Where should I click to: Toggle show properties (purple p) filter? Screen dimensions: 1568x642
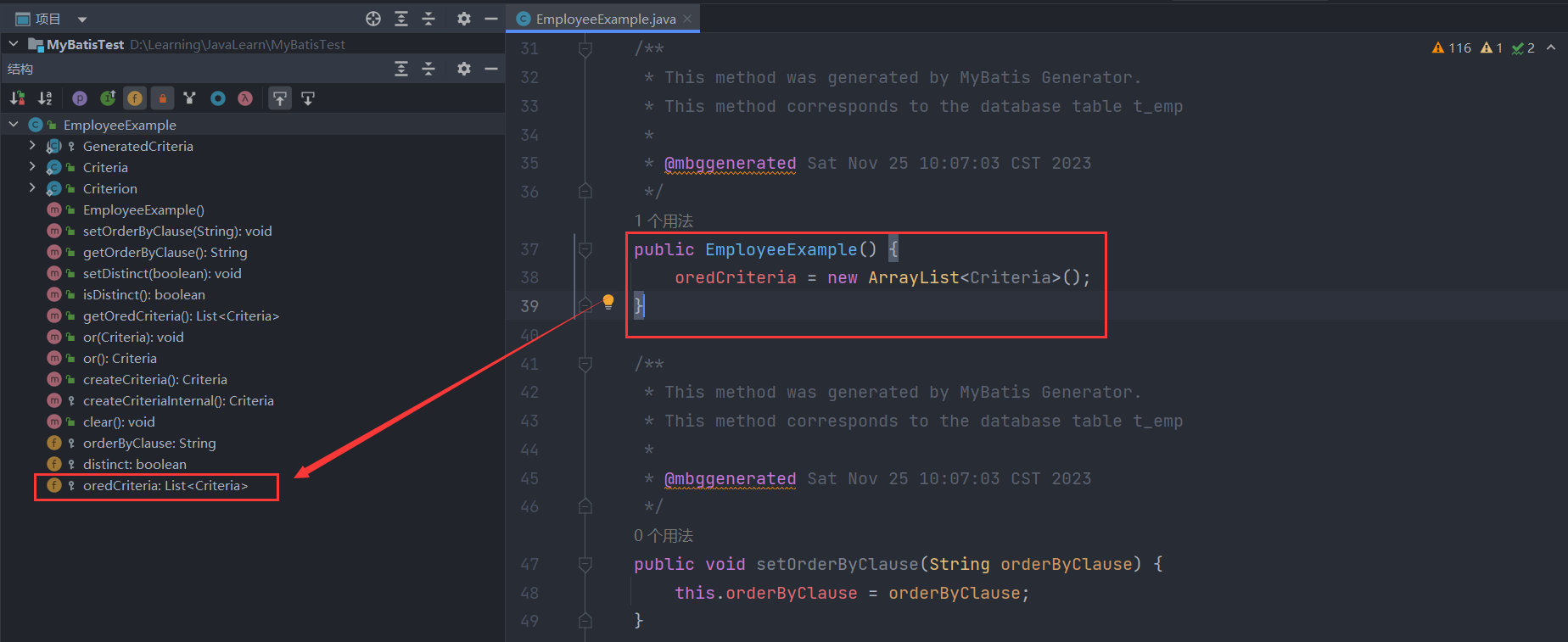click(80, 98)
